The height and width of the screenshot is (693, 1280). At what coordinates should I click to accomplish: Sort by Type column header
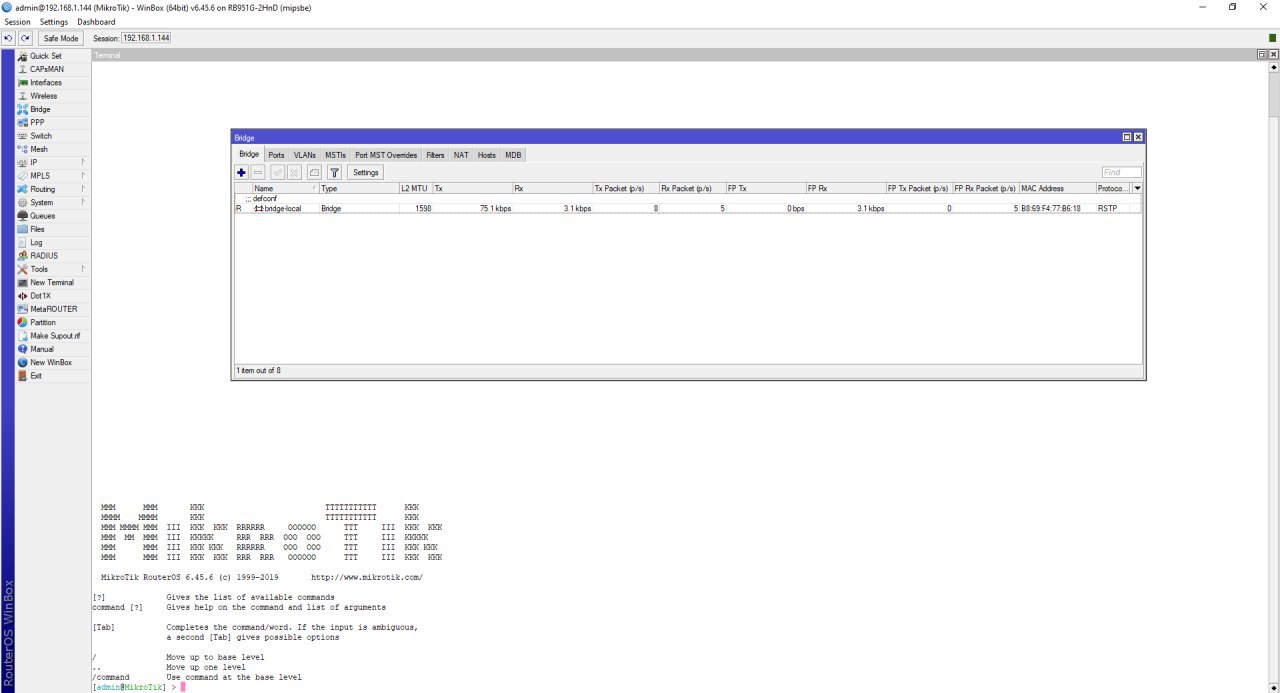[358, 188]
